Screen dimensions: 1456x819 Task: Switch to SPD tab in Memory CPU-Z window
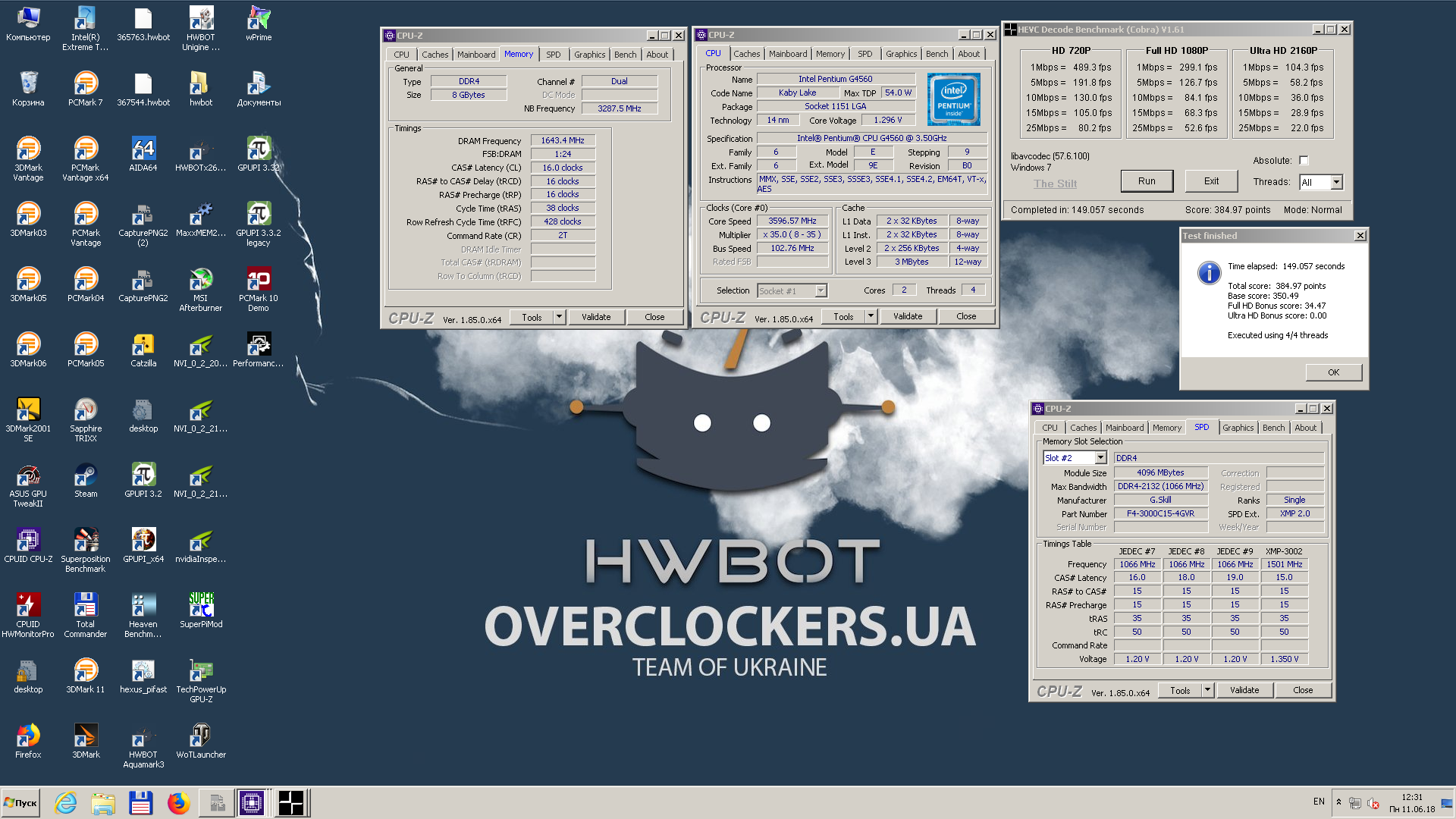coord(554,55)
